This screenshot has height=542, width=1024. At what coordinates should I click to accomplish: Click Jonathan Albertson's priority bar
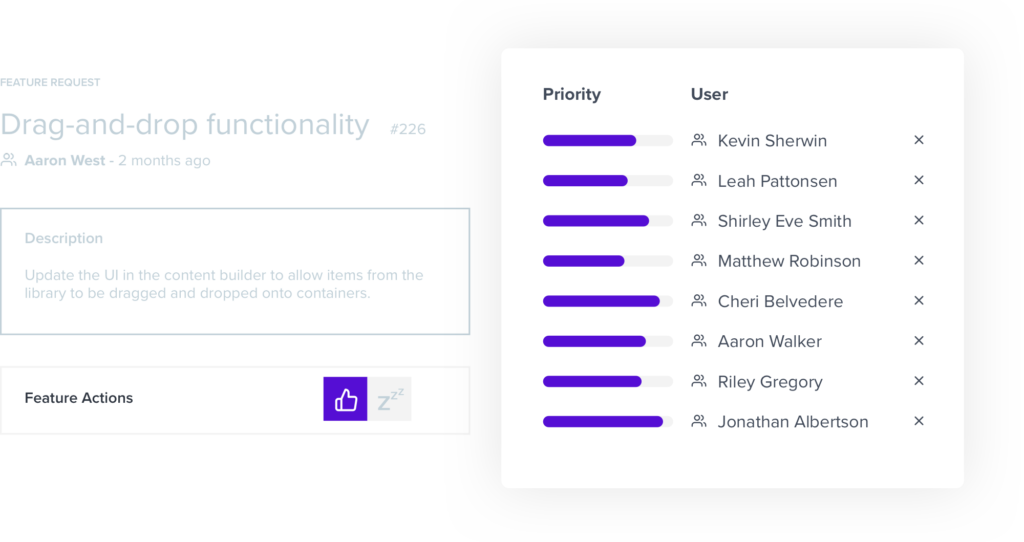(607, 422)
